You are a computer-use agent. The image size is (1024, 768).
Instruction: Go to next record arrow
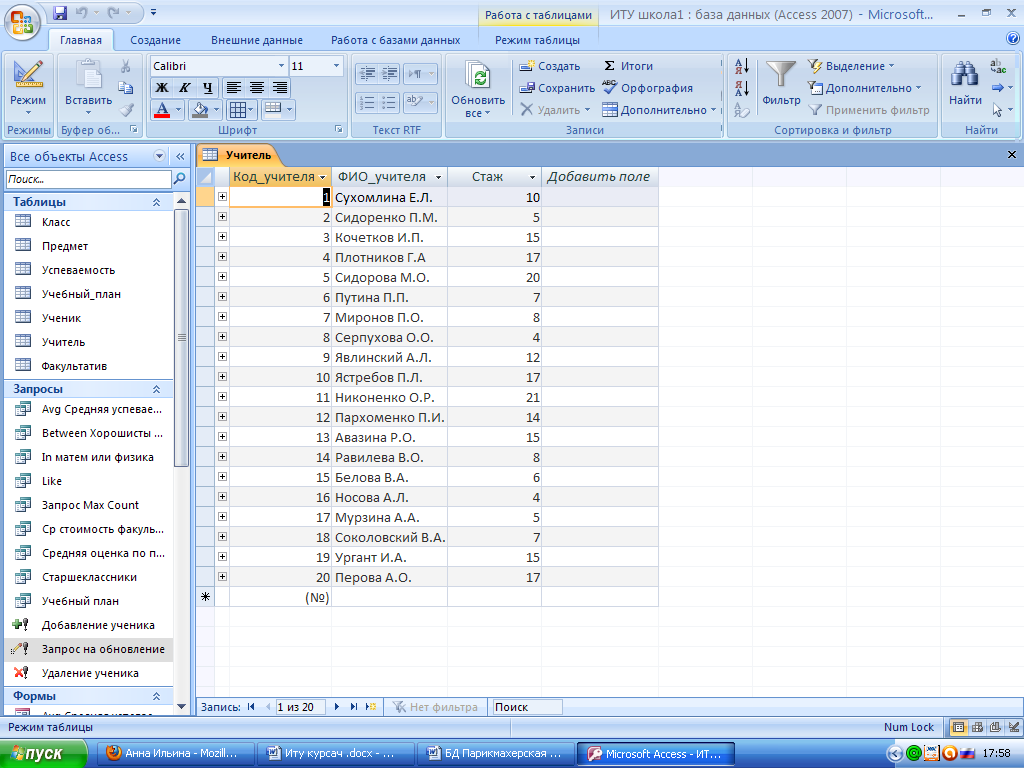tap(336, 707)
